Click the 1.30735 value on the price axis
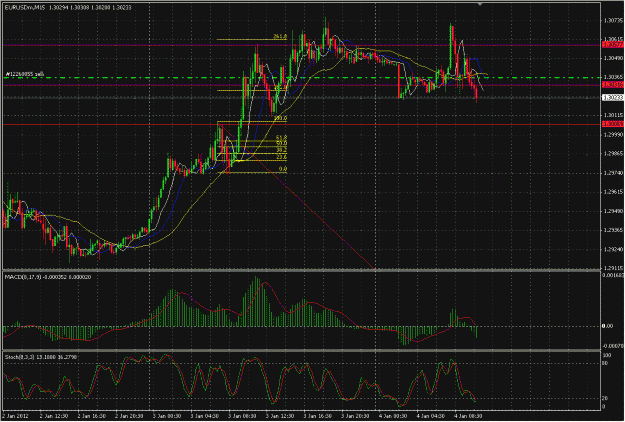The height and width of the screenshot is (422, 625). click(x=613, y=20)
